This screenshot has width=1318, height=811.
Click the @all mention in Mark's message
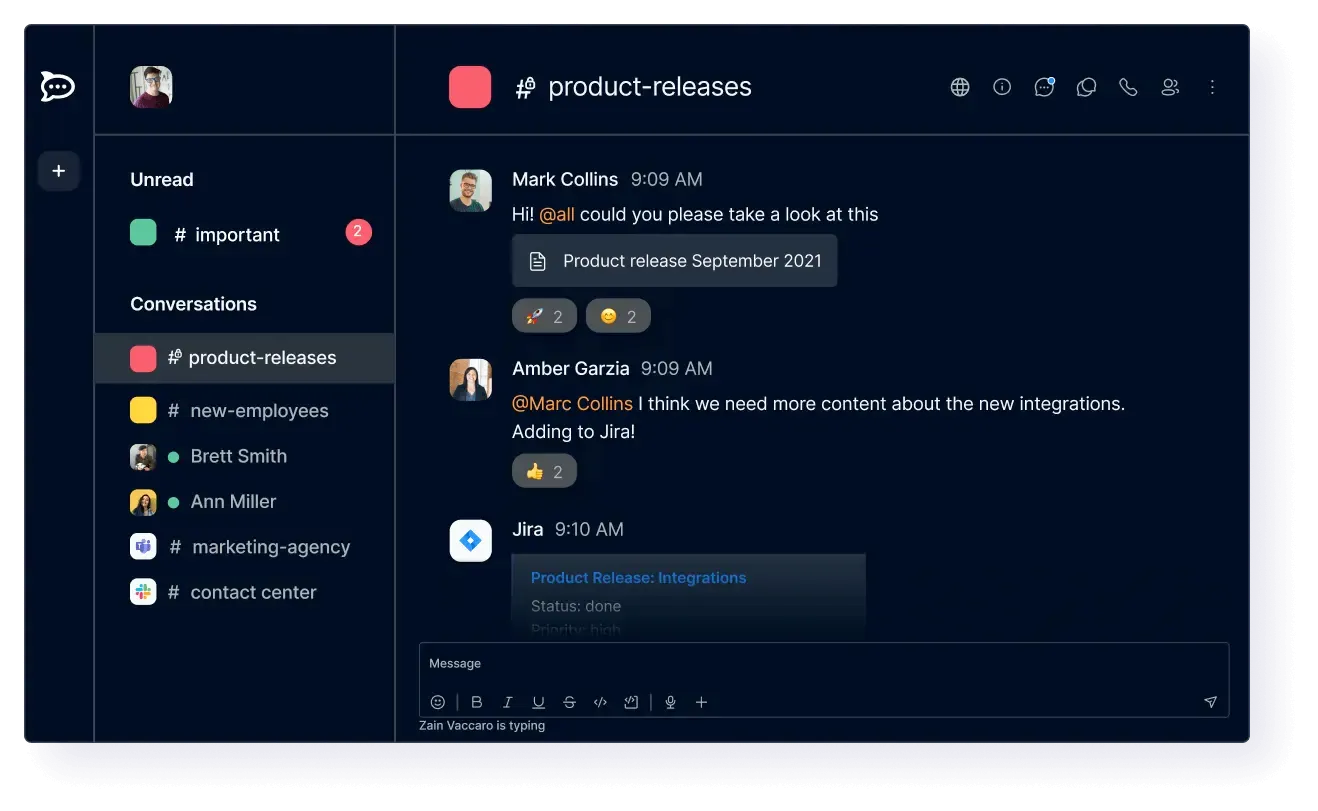[557, 214]
